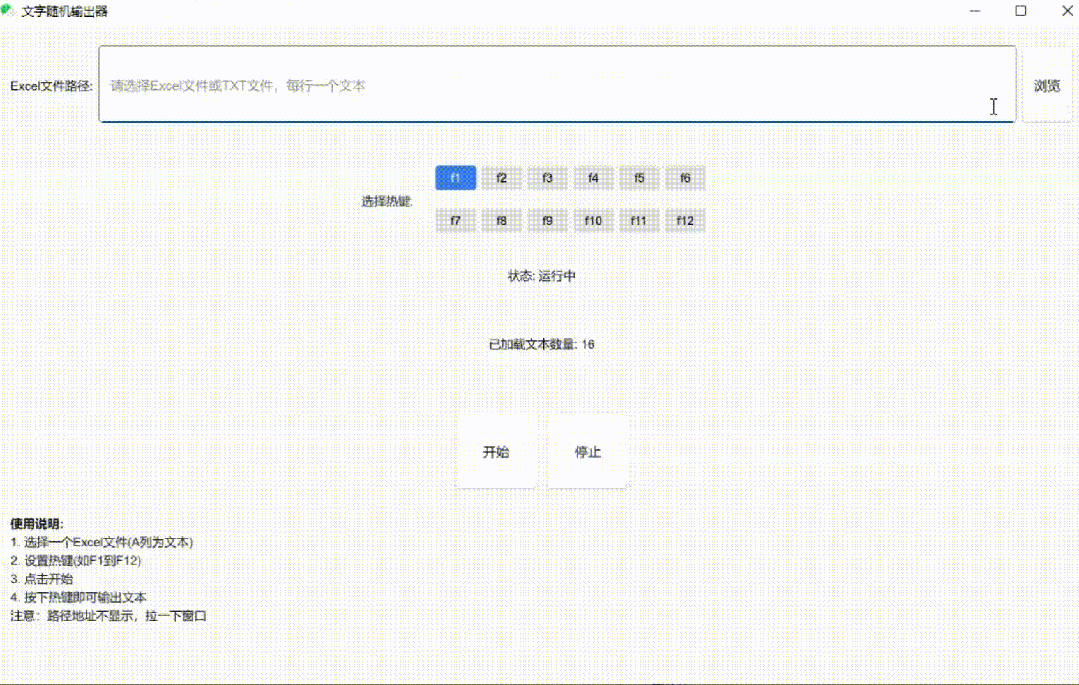
Task: Open file browser with 浏览 button
Action: tap(1047, 85)
